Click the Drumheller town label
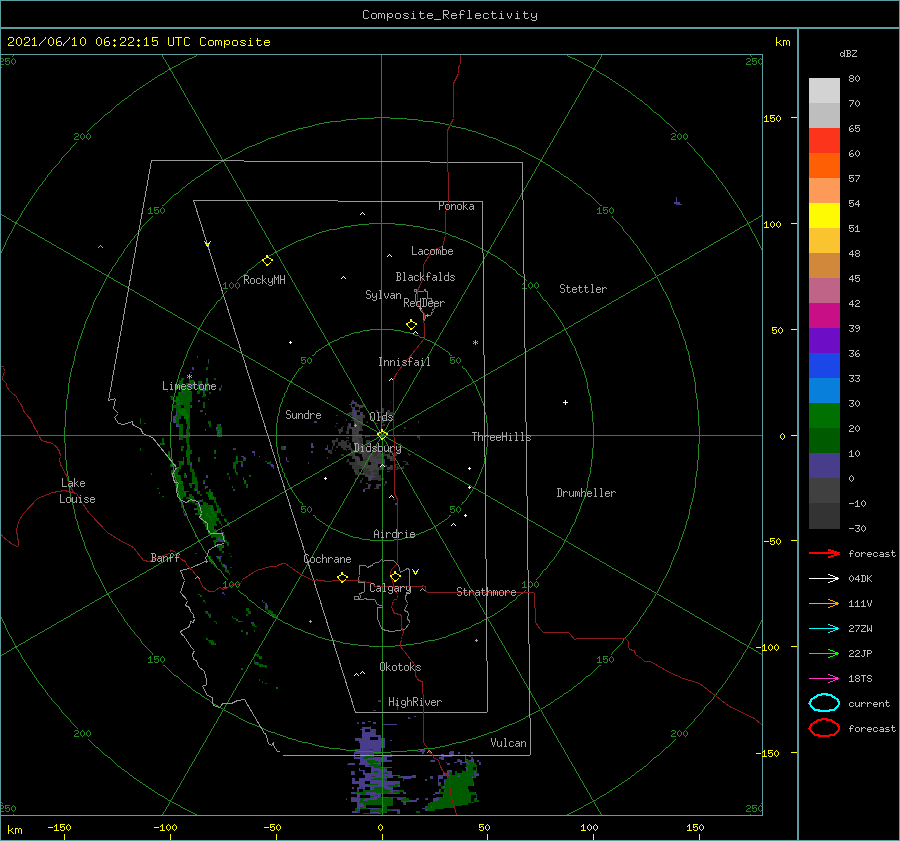Viewport: 900px width, 841px height. 586,493
